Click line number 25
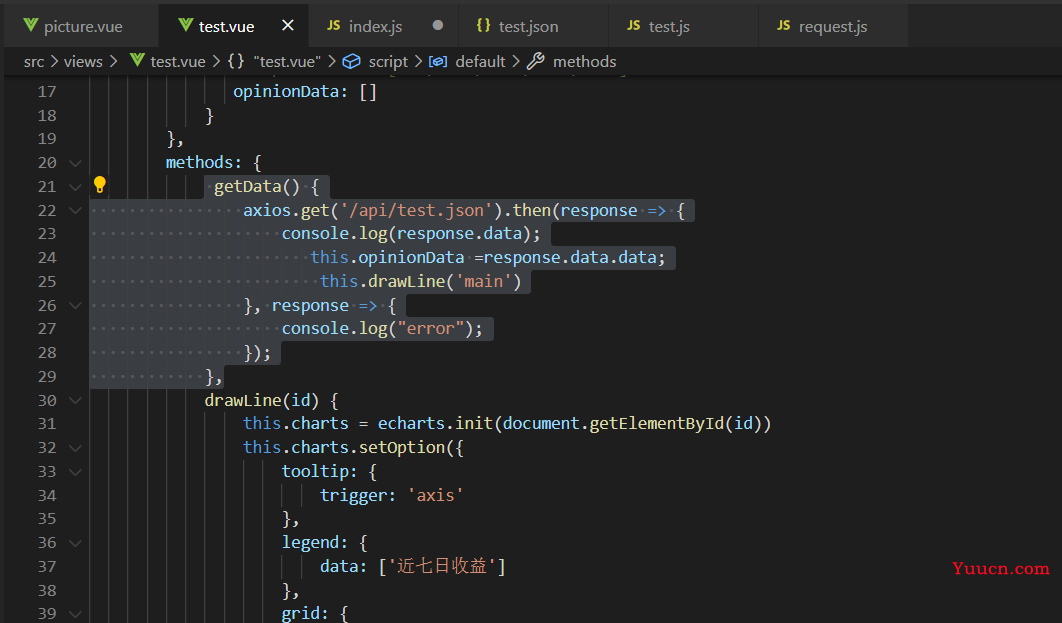This screenshot has width=1062, height=623. [x=47, y=281]
